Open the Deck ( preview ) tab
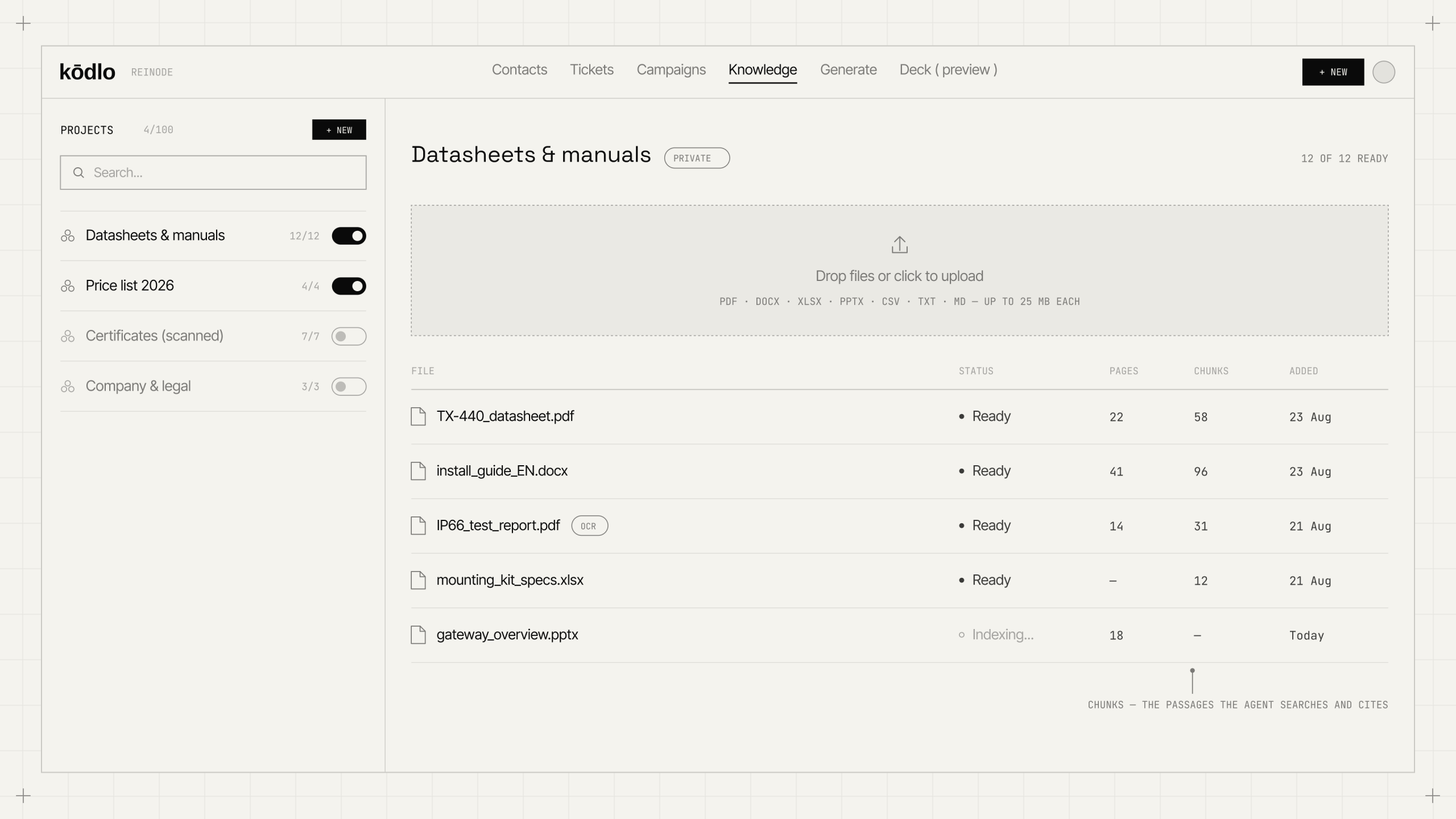 tap(948, 70)
